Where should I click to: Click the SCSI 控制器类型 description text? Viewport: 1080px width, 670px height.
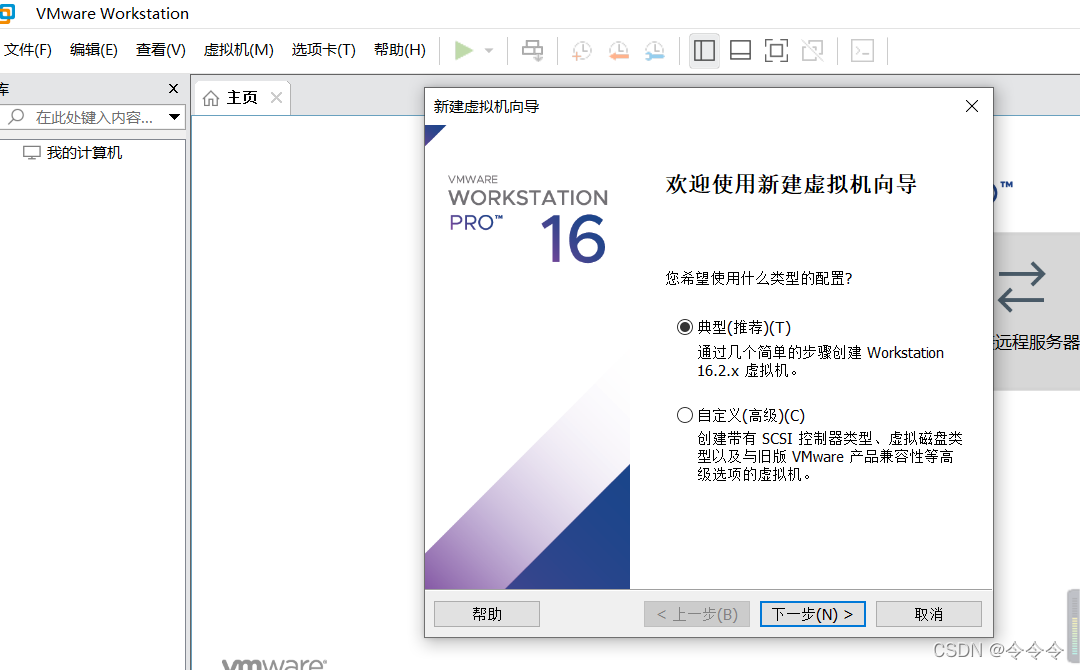point(829,457)
